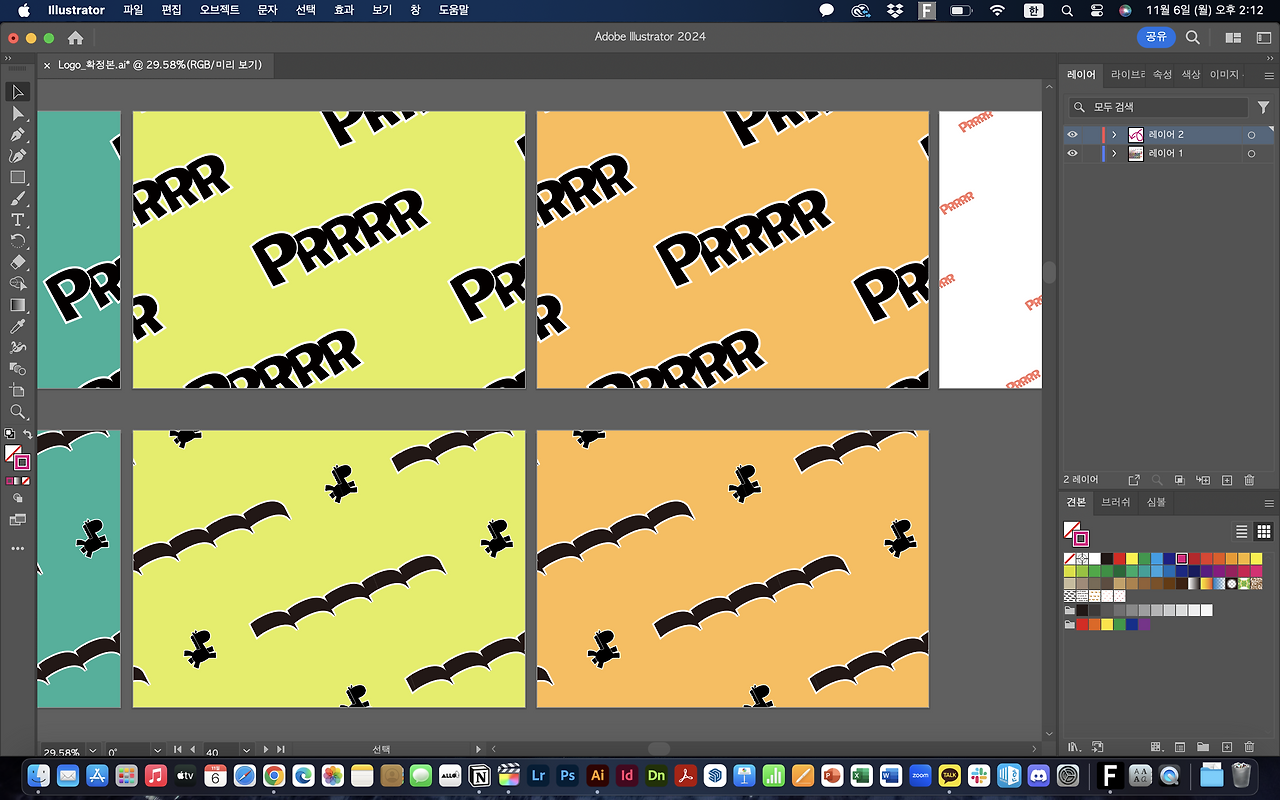Select the Eraser tool
1280x800 pixels.
(18, 262)
